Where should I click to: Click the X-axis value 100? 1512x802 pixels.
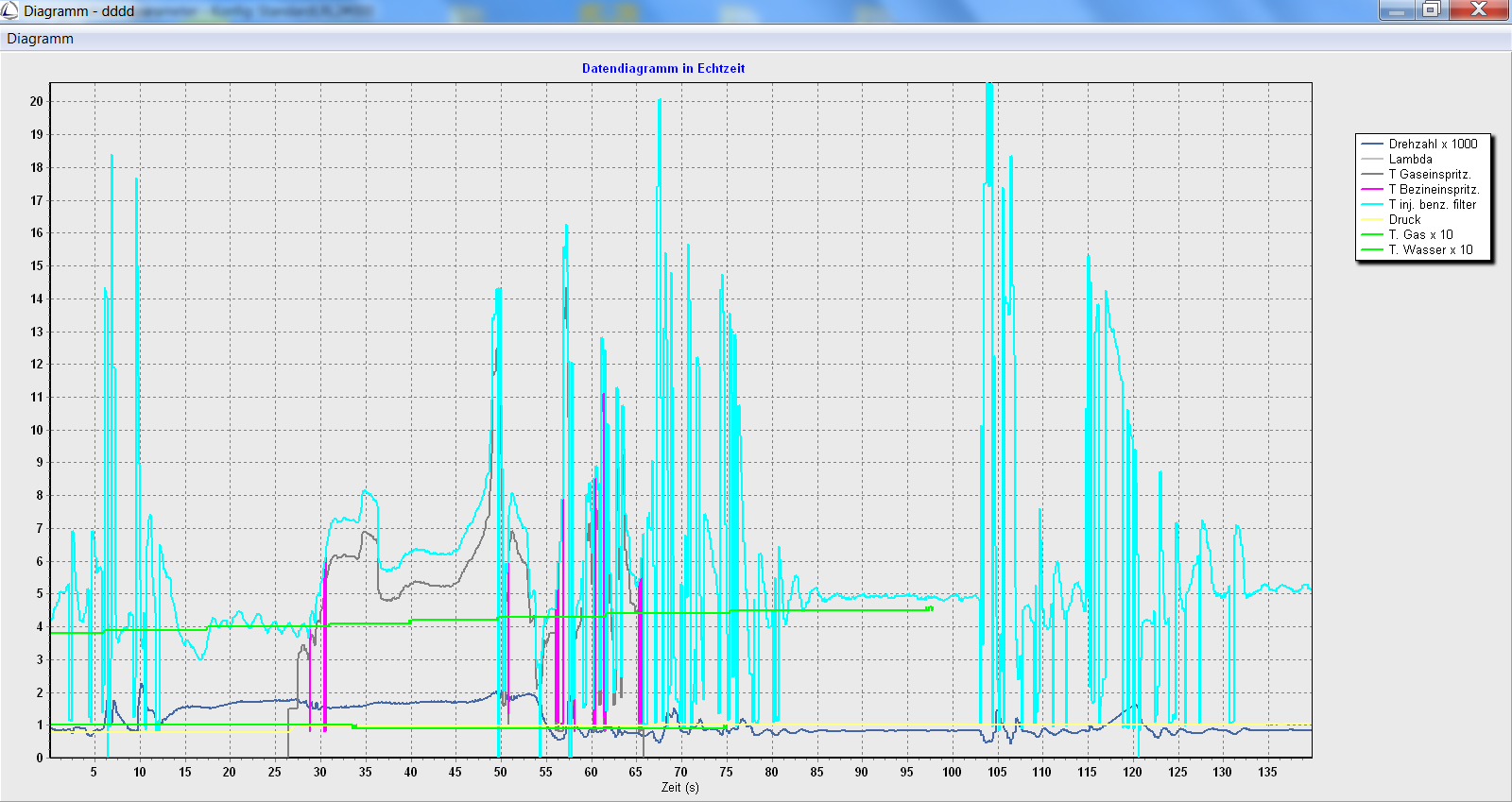click(952, 772)
